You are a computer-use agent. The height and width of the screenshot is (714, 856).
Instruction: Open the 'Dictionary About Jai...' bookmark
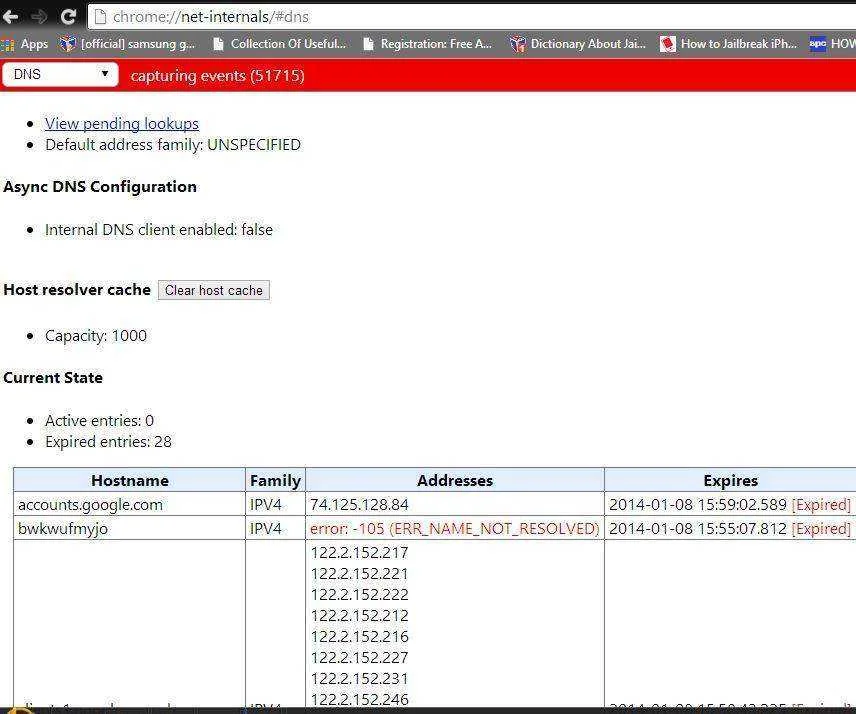(578, 44)
